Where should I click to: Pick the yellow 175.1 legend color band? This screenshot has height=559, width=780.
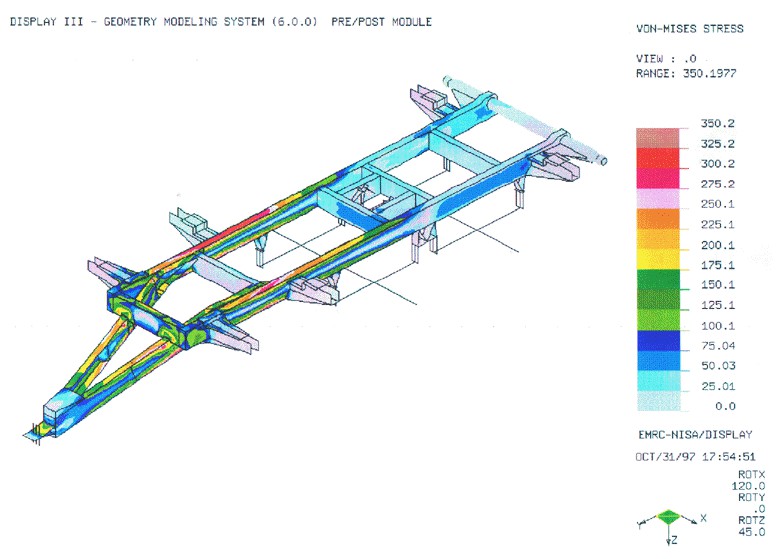tap(658, 259)
